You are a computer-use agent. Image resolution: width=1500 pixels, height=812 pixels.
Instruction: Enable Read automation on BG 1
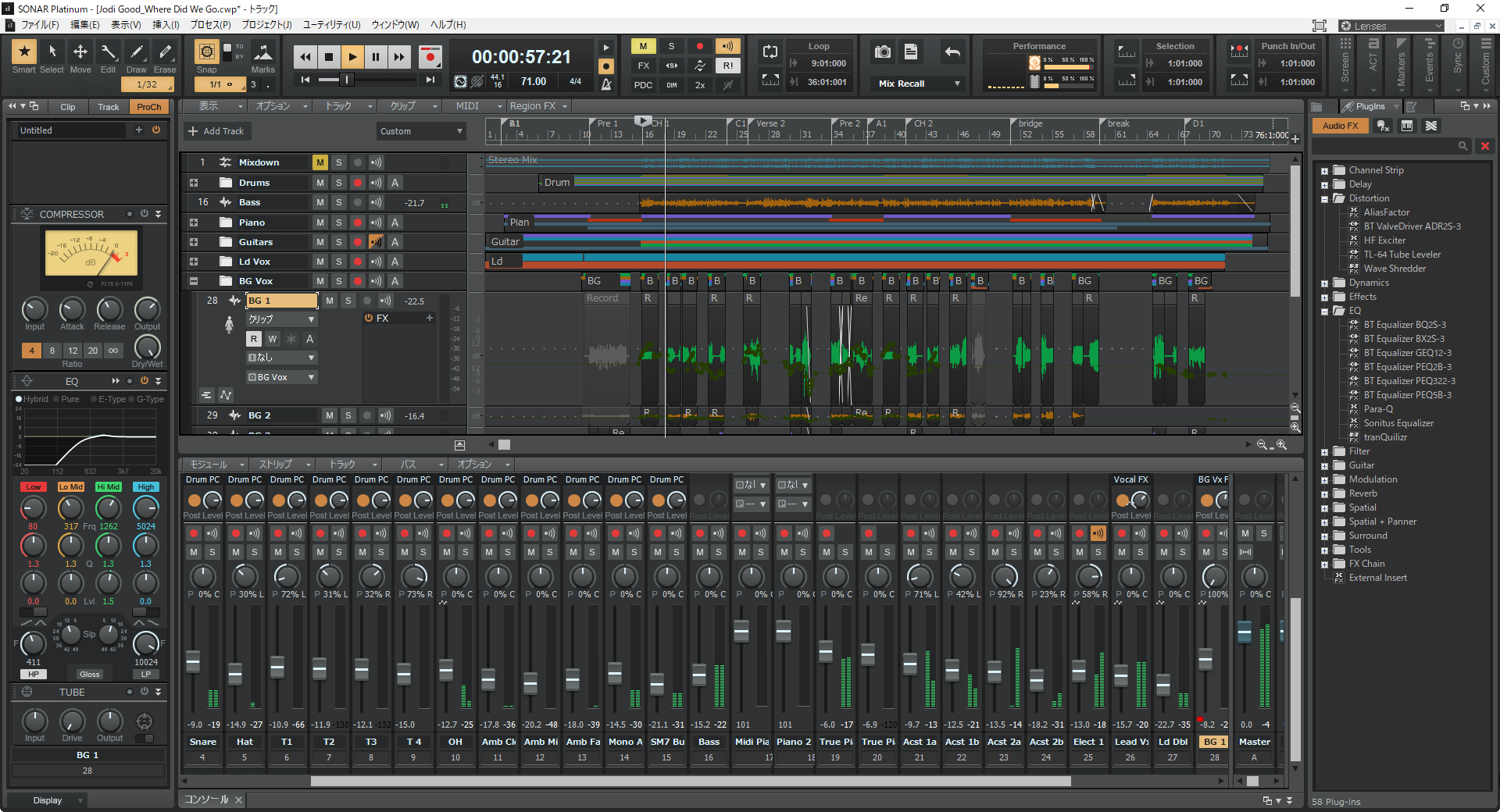[x=254, y=339]
